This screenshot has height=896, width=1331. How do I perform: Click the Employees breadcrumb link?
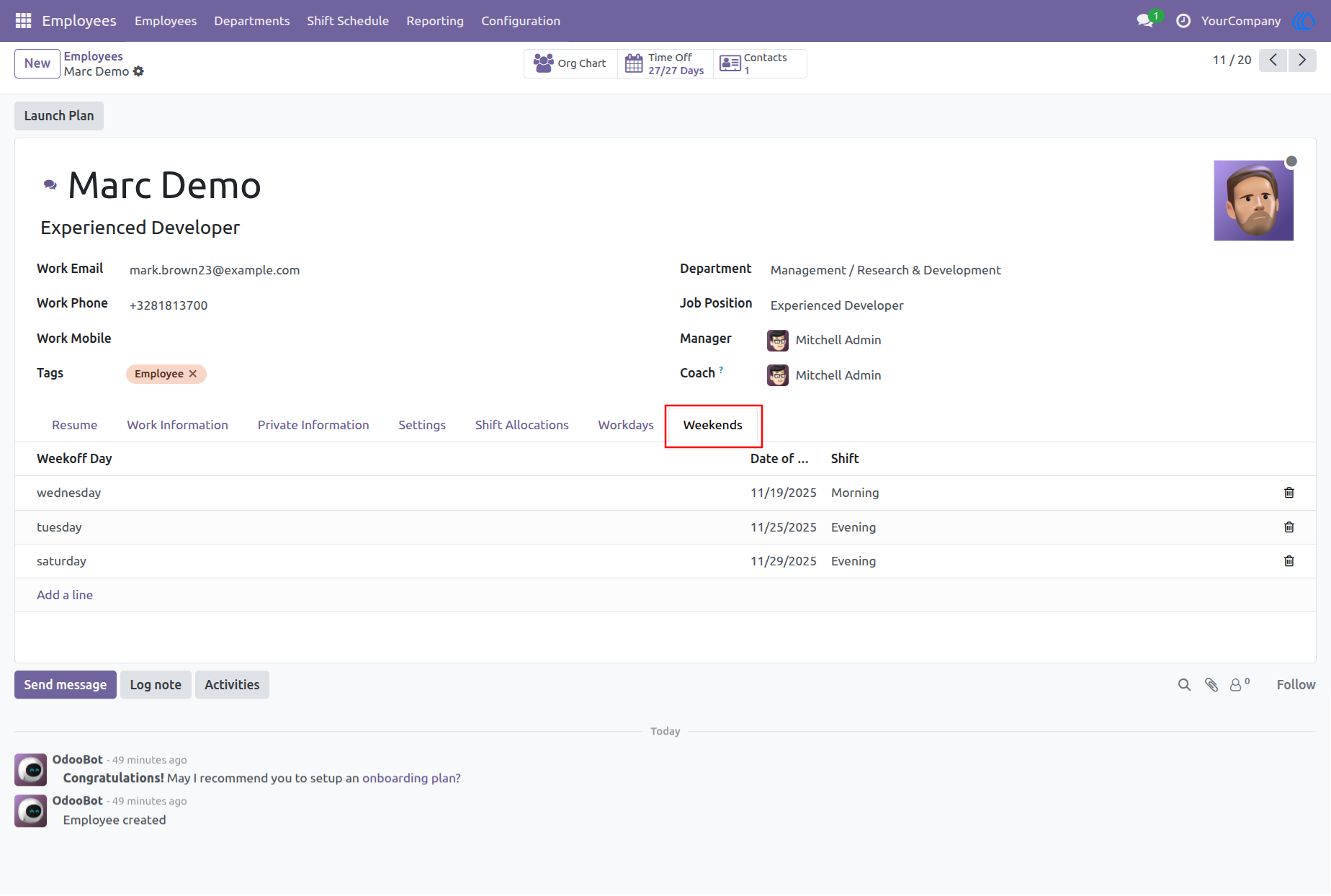click(93, 56)
